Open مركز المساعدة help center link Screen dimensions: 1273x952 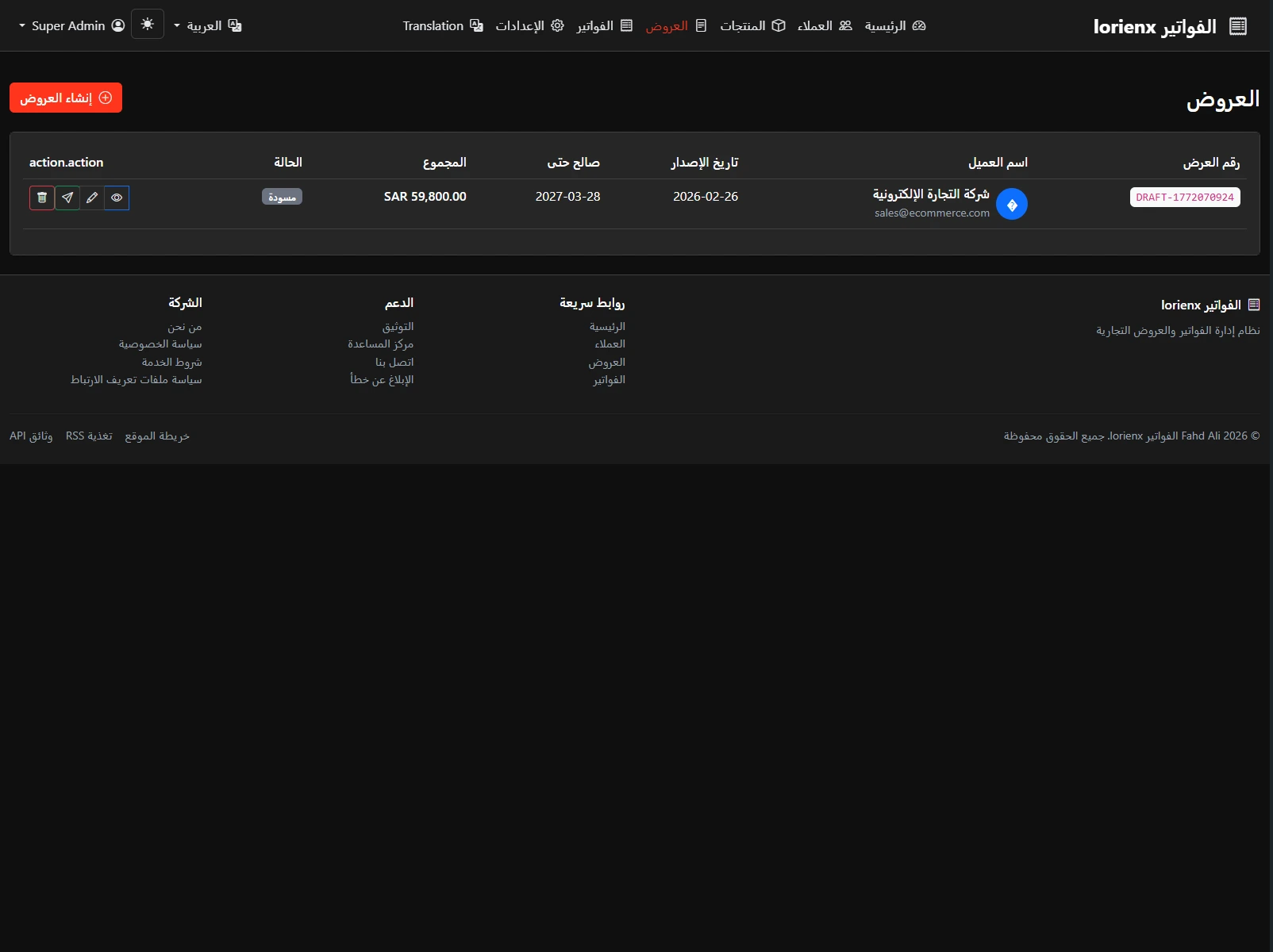coord(380,344)
